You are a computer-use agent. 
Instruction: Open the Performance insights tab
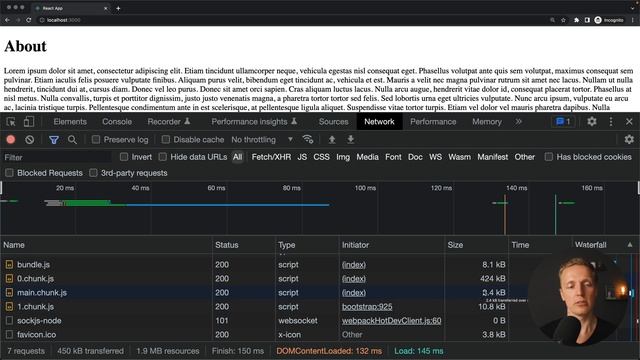coord(254,122)
